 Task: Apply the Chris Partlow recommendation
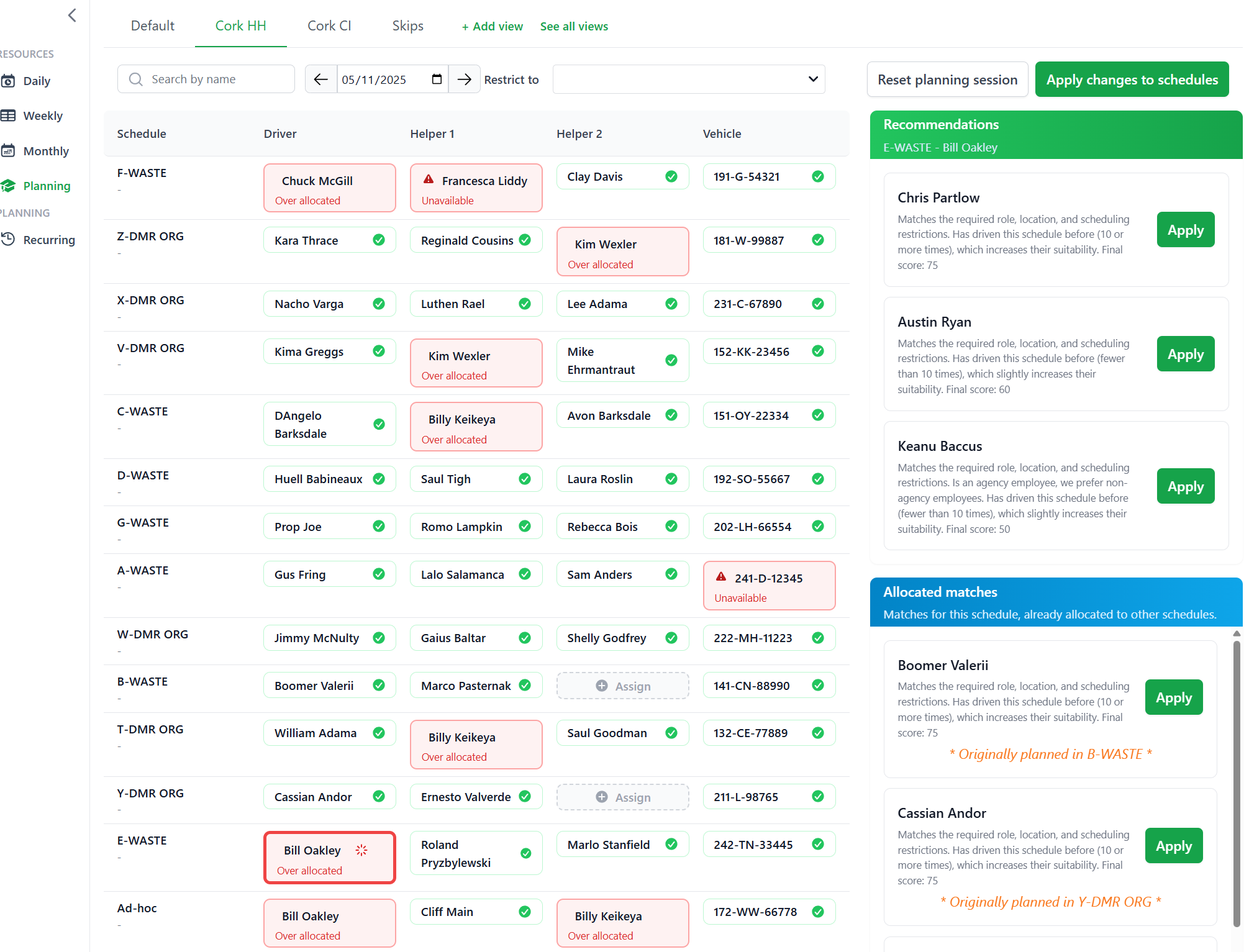pyautogui.click(x=1185, y=230)
